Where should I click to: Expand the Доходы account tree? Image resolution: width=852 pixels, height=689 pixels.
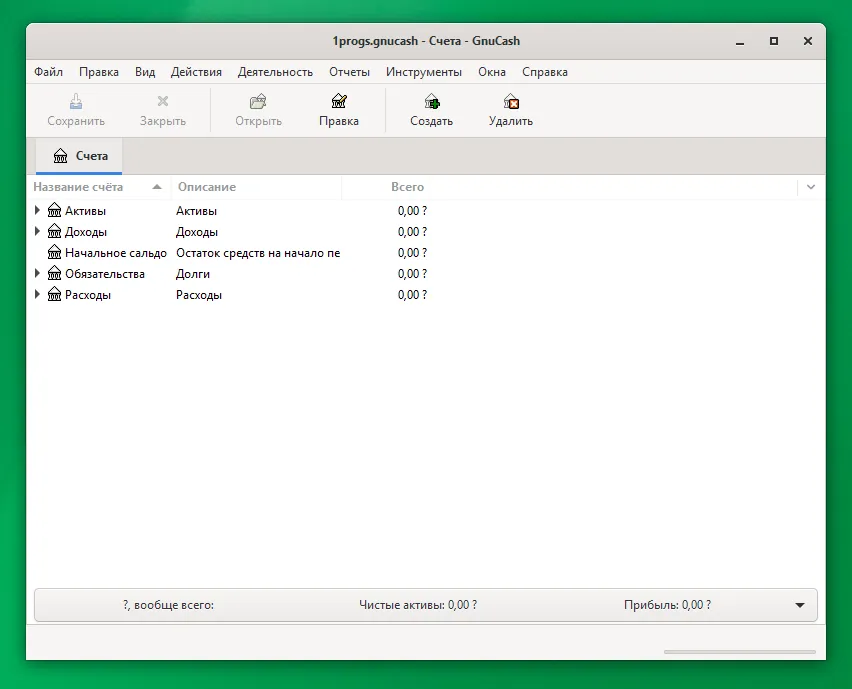point(37,231)
